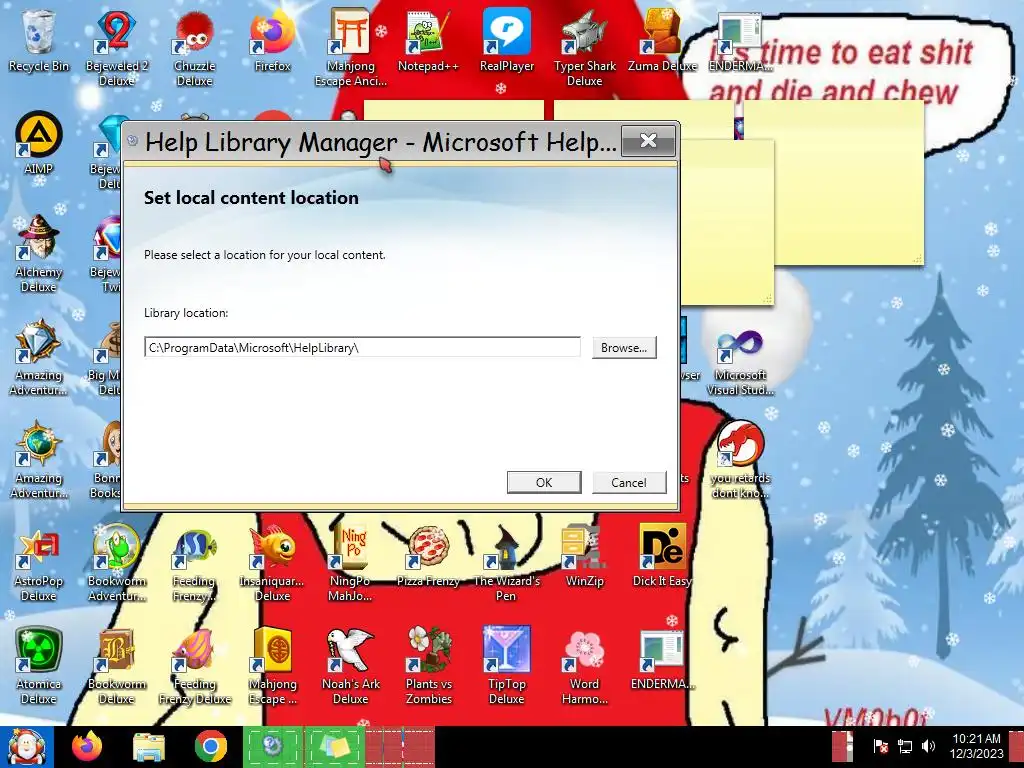Viewport: 1024px width, 768px height.
Task: Cancel the Set local content location dialog
Action: (628, 482)
